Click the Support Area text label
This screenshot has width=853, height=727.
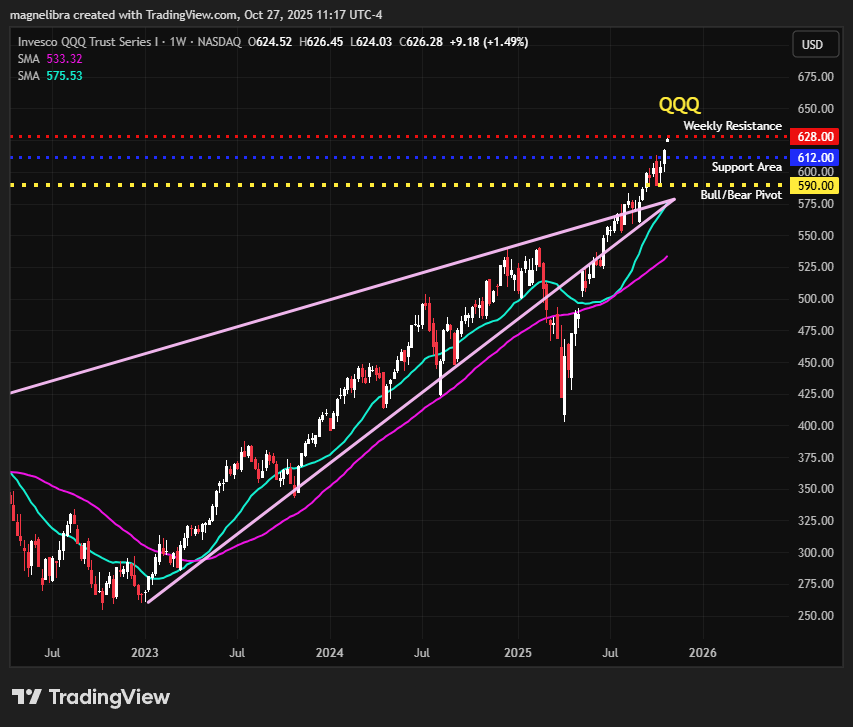click(746, 167)
